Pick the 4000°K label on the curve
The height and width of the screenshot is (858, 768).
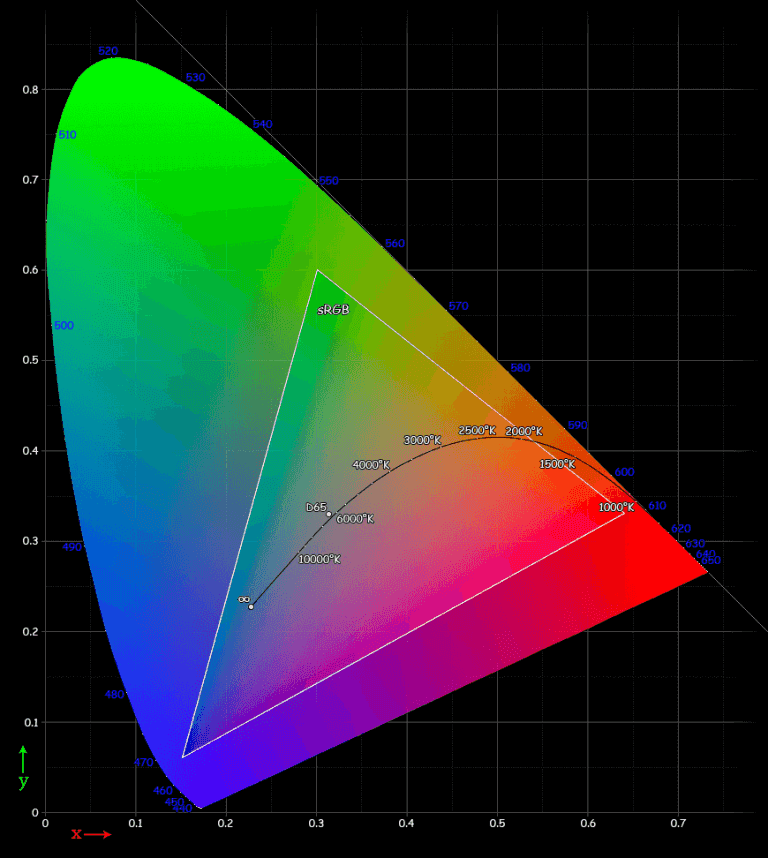click(370, 465)
